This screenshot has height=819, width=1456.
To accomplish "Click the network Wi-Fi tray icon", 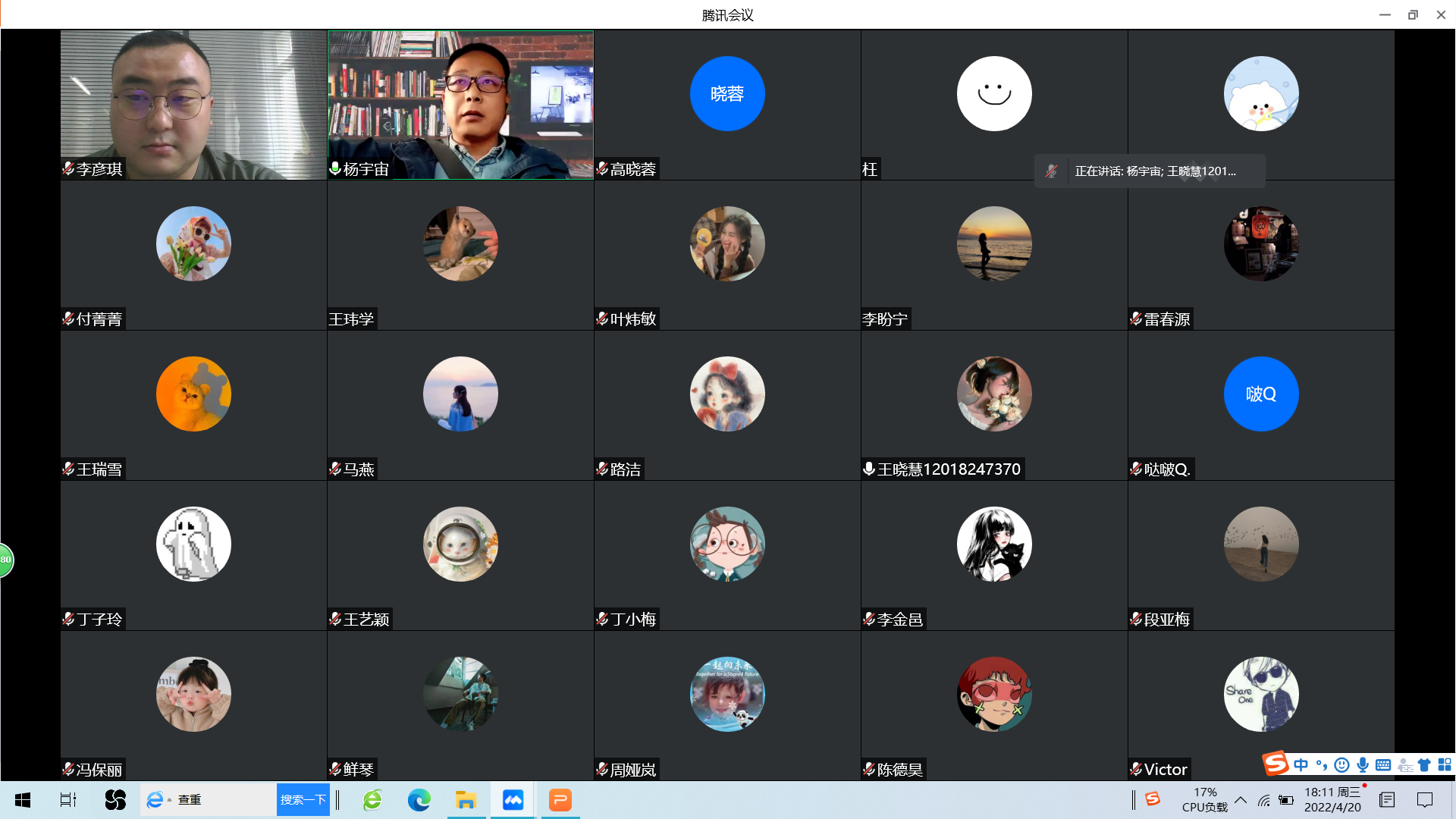I will coord(1263,800).
